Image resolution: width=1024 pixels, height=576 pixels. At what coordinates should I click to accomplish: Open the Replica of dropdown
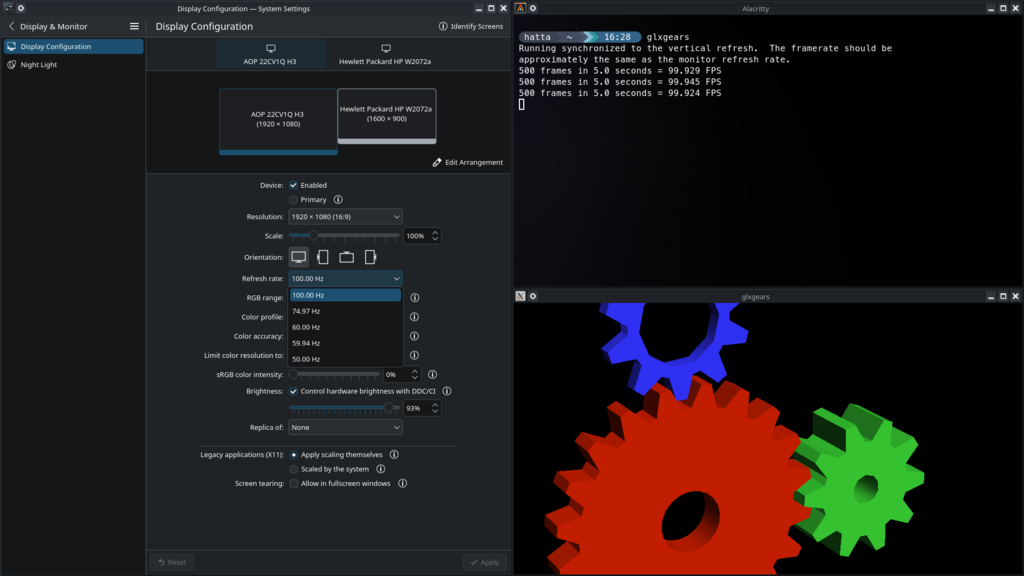(345, 428)
